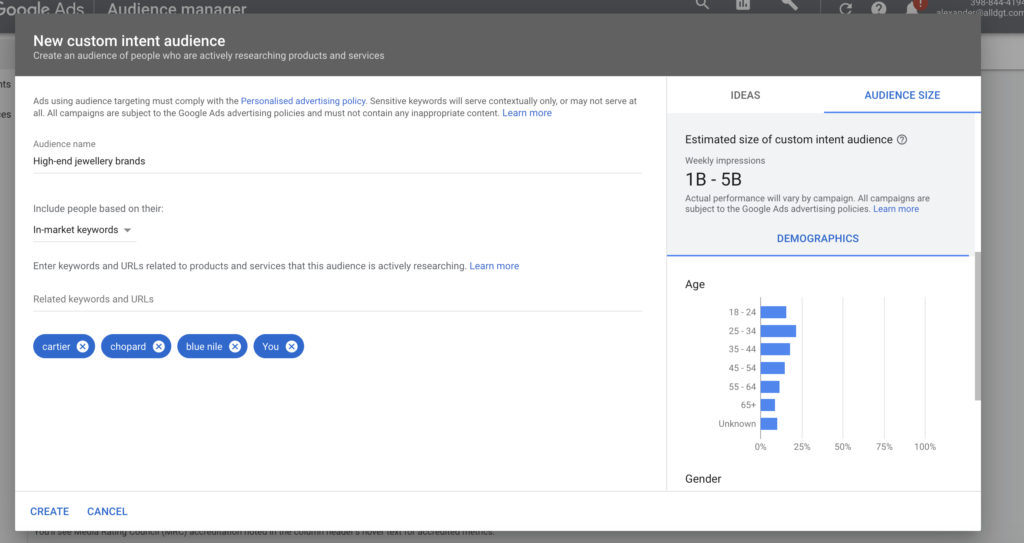Click the 25 - 34 age bar
This screenshot has width=1024, height=543.
[x=778, y=331]
